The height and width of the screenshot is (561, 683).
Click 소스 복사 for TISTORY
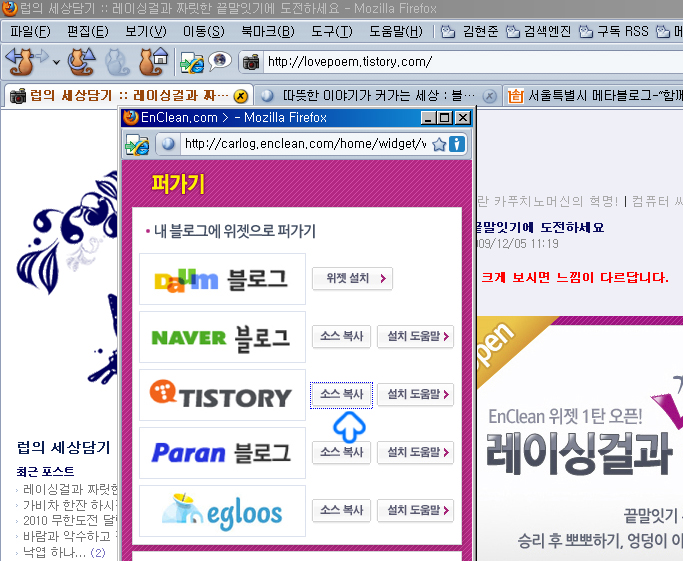(342, 395)
